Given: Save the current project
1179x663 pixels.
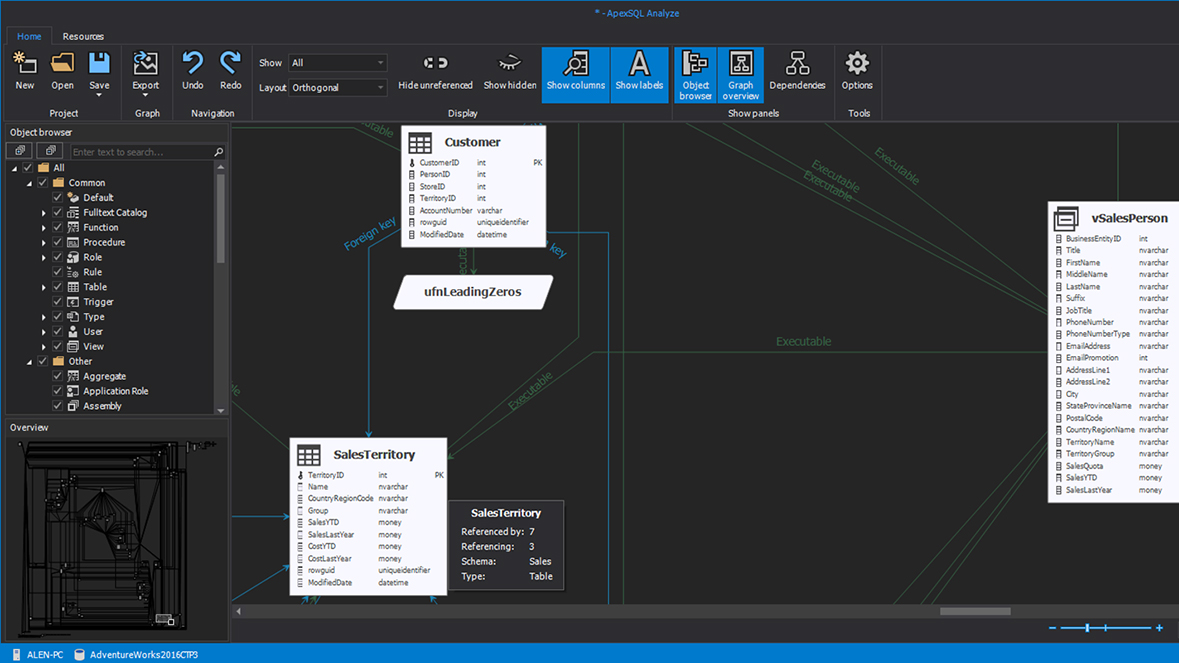Looking at the screenshot, I should point(99,73).
